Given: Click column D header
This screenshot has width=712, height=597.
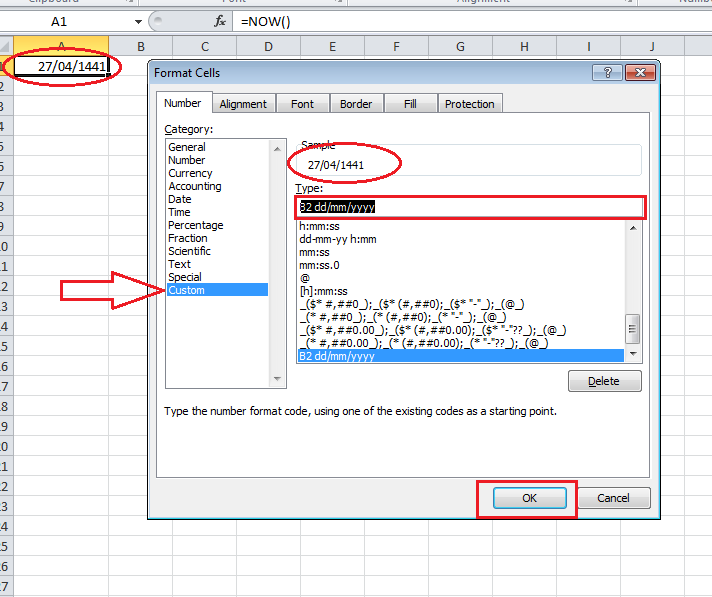Looking at the screenshot, I should click(x=268, y=46).
